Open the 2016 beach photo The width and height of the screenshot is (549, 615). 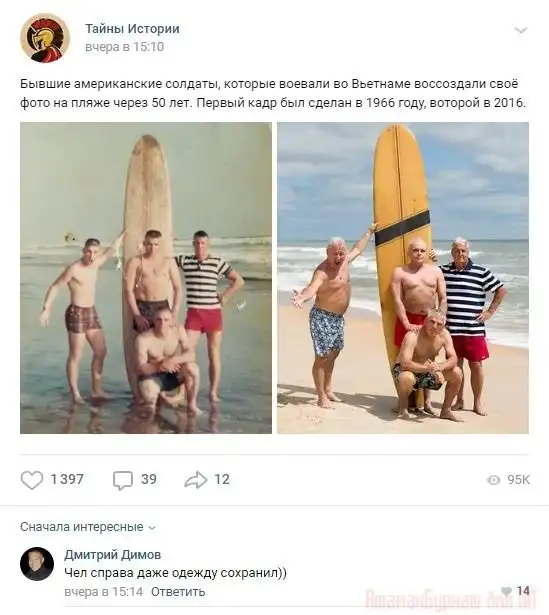(x=403, y=278)
